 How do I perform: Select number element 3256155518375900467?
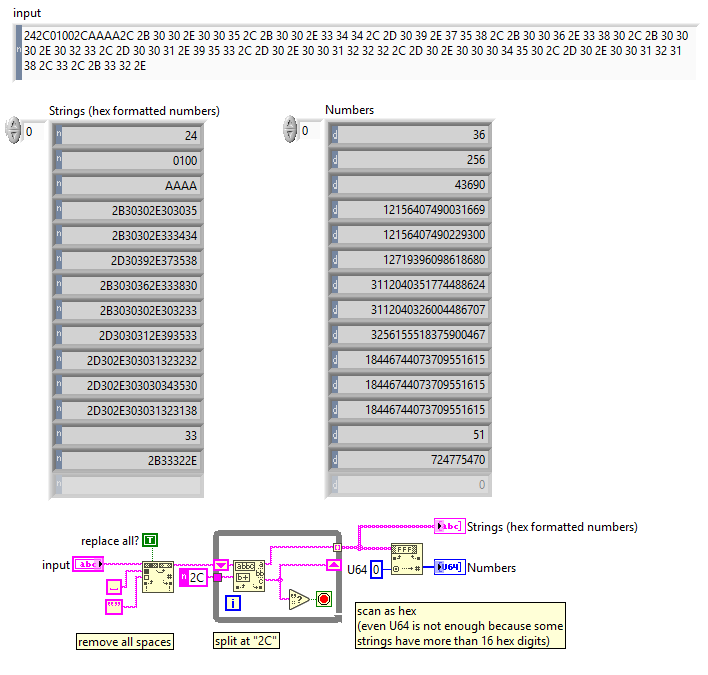point(410,335)
